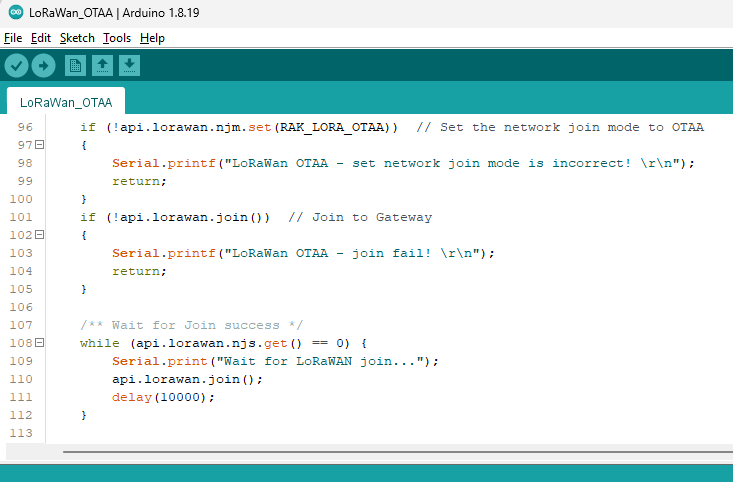Screen dimensions: 733x482
Task: Open a sketch using the Open icon
Action: click(102, 65)
